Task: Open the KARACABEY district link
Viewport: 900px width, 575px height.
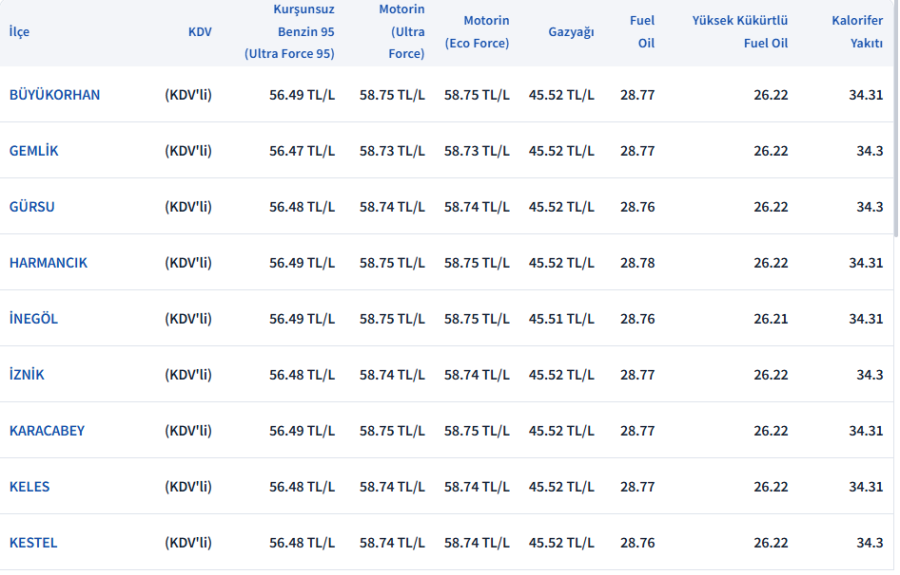Action: pos(47,431)
